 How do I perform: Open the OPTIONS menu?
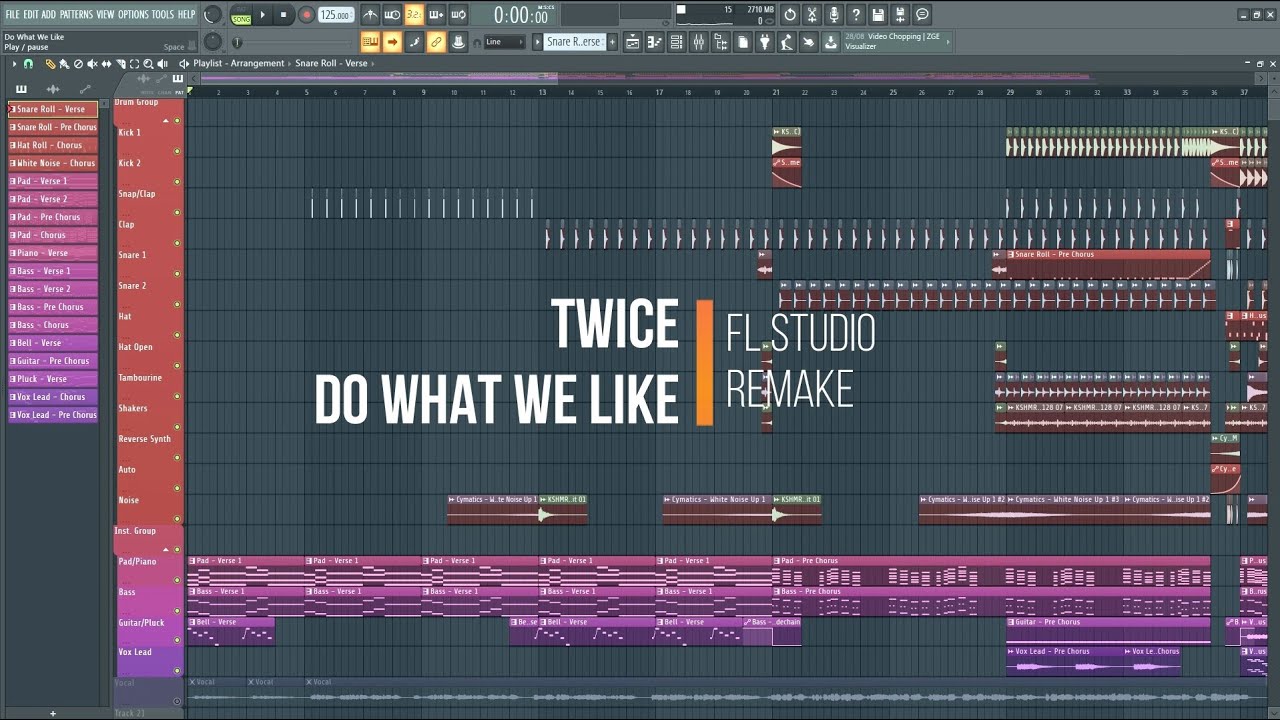[x=133, y=14]
